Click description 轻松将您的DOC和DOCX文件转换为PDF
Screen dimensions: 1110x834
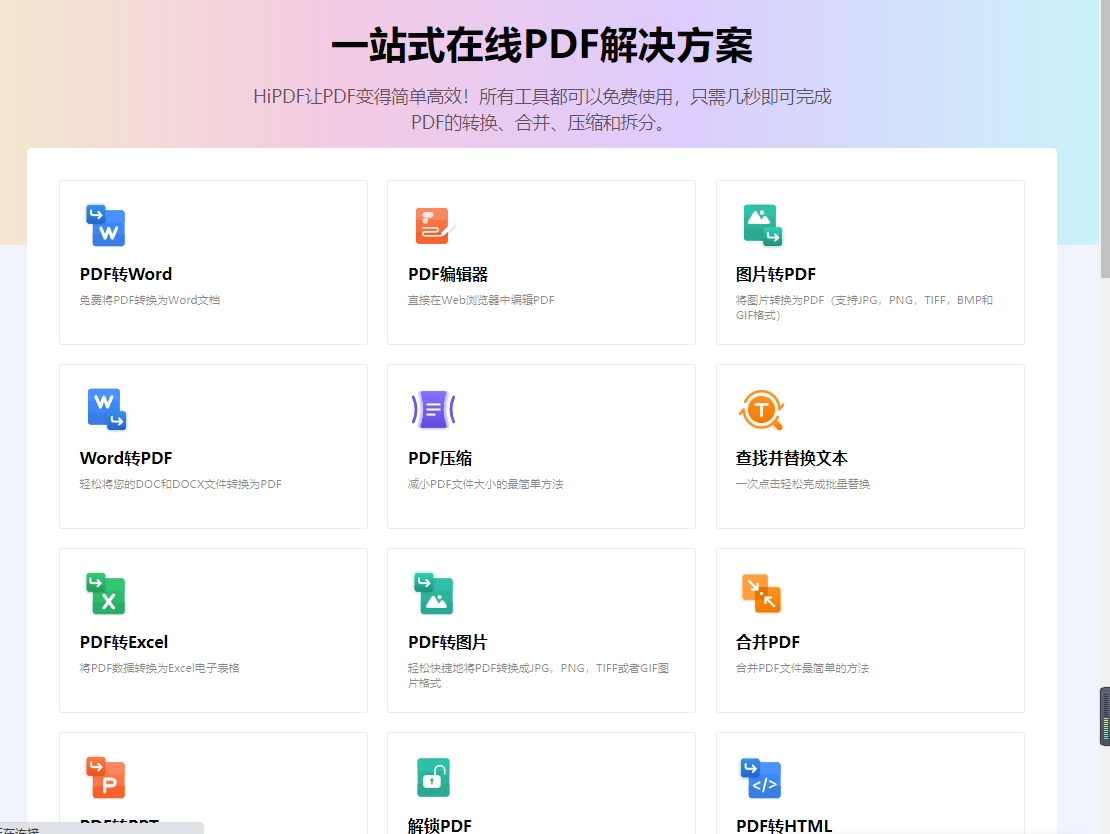pyautogui.click(x=181, y=484)
